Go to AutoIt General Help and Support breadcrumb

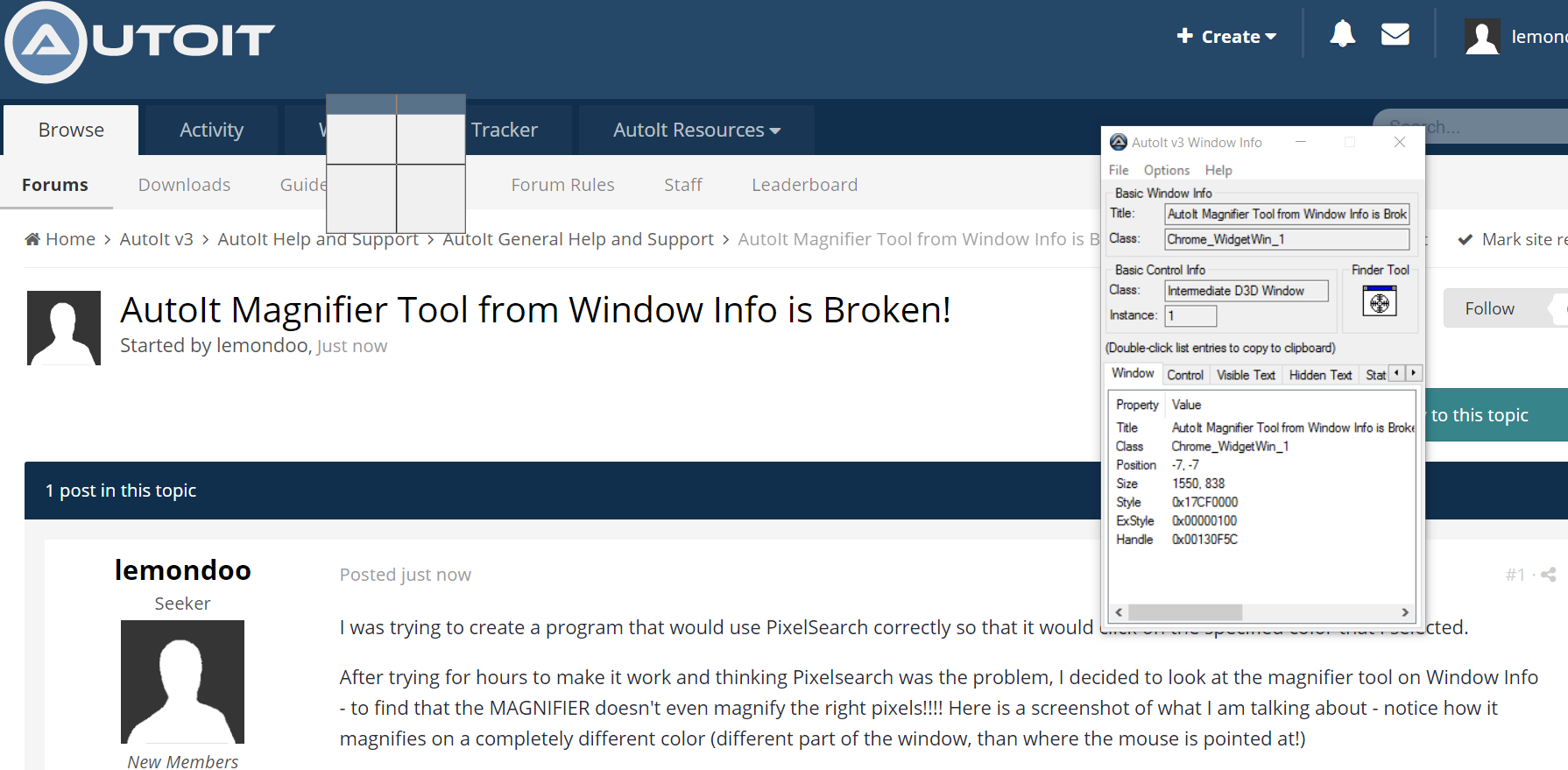pos(578,239)
